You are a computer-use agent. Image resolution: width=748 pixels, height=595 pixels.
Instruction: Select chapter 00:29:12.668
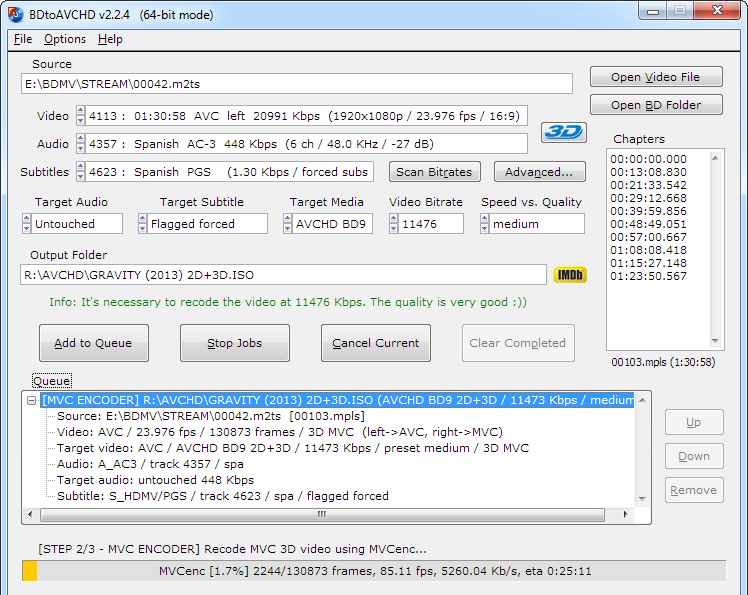click(x=648, y=198)
